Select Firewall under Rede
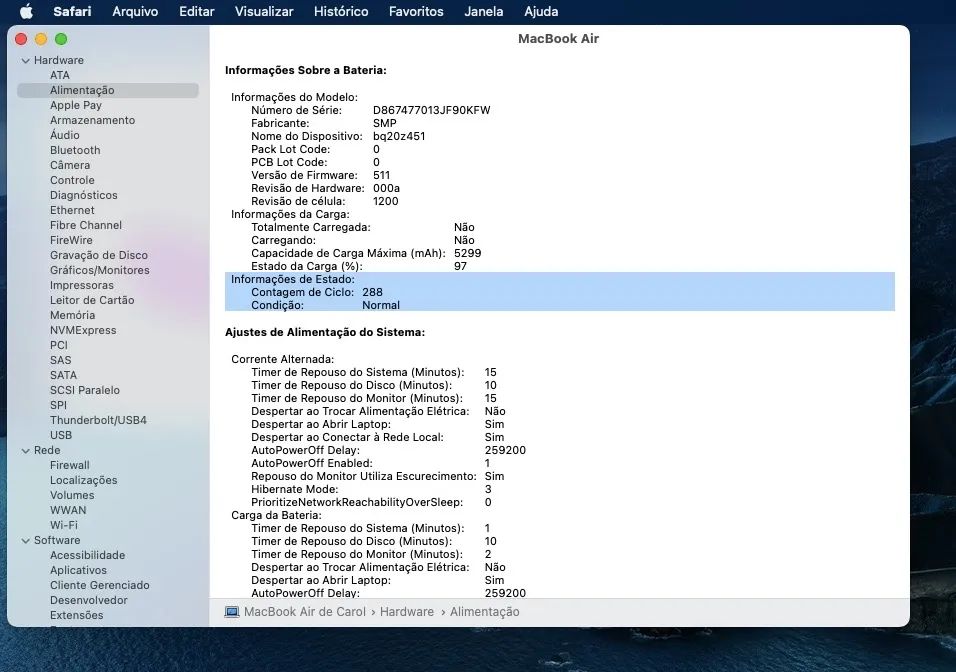 coord(69,465)
